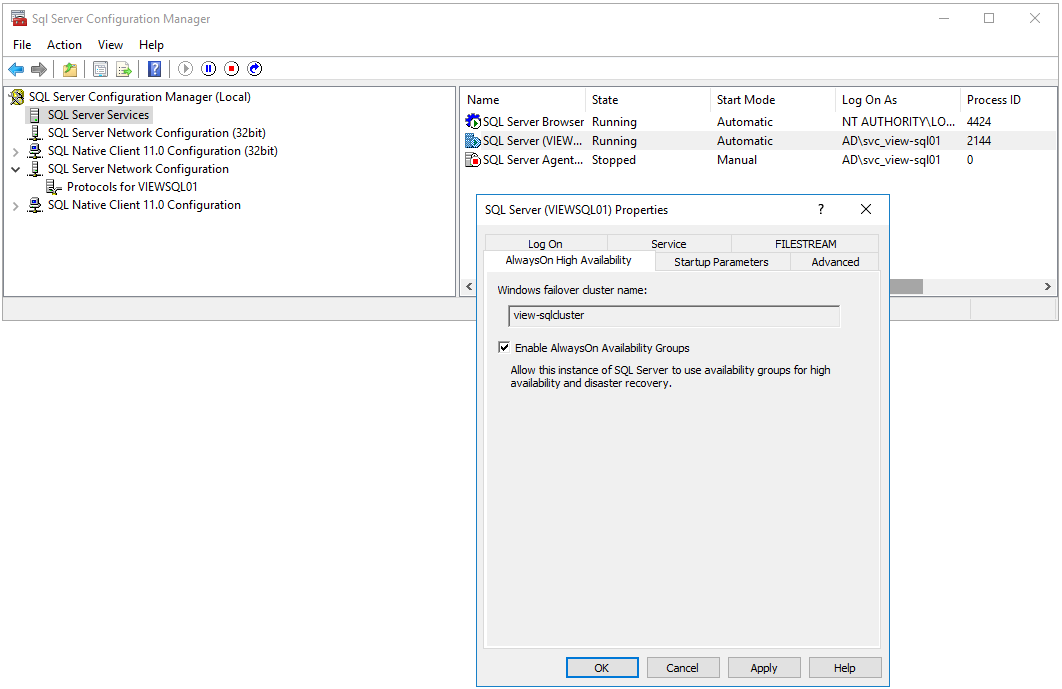Click the Restart Service toolbar icon

254,69
